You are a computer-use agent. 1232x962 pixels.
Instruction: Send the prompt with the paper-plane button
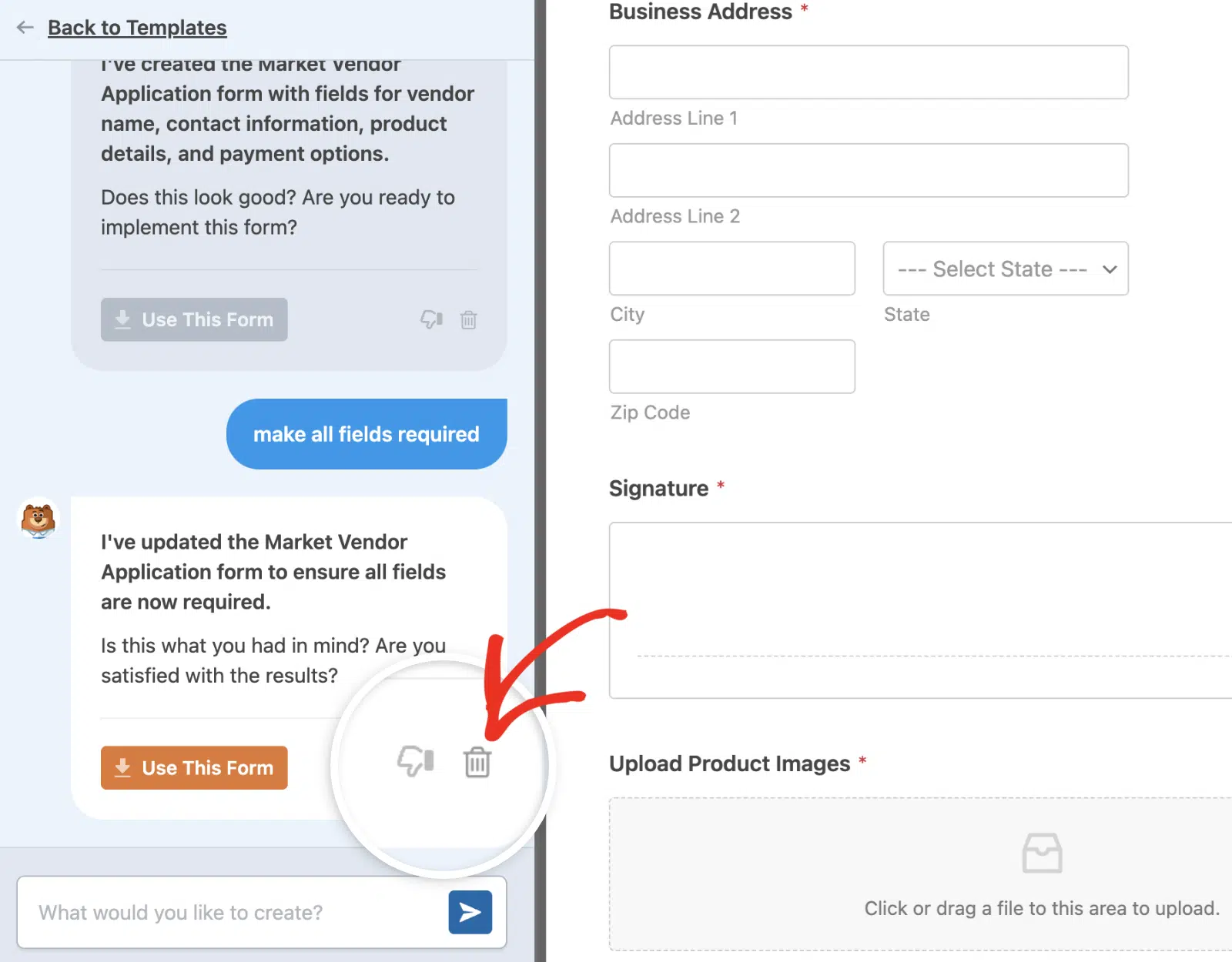click(470, 912)
